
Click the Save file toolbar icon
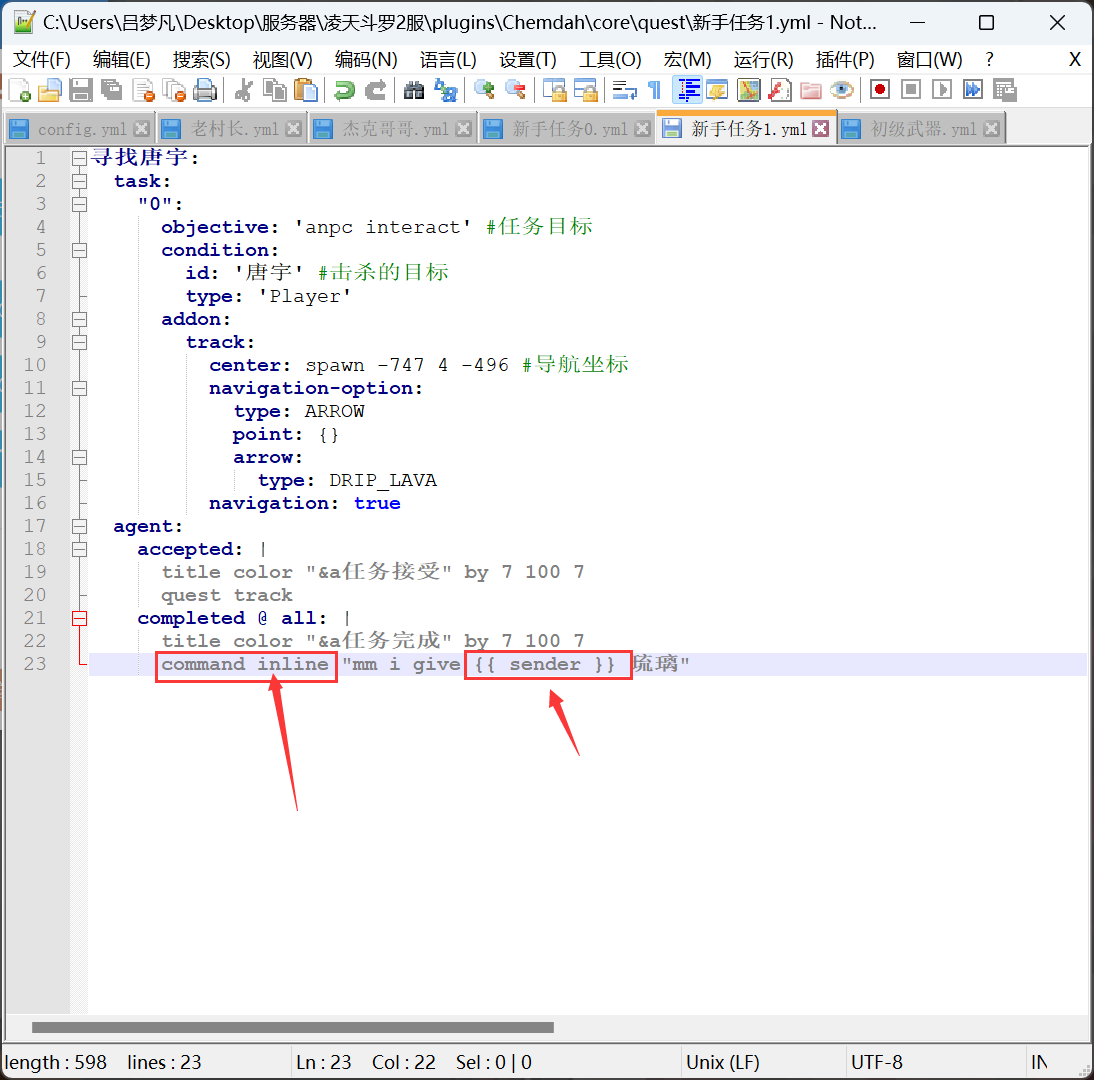81,90
